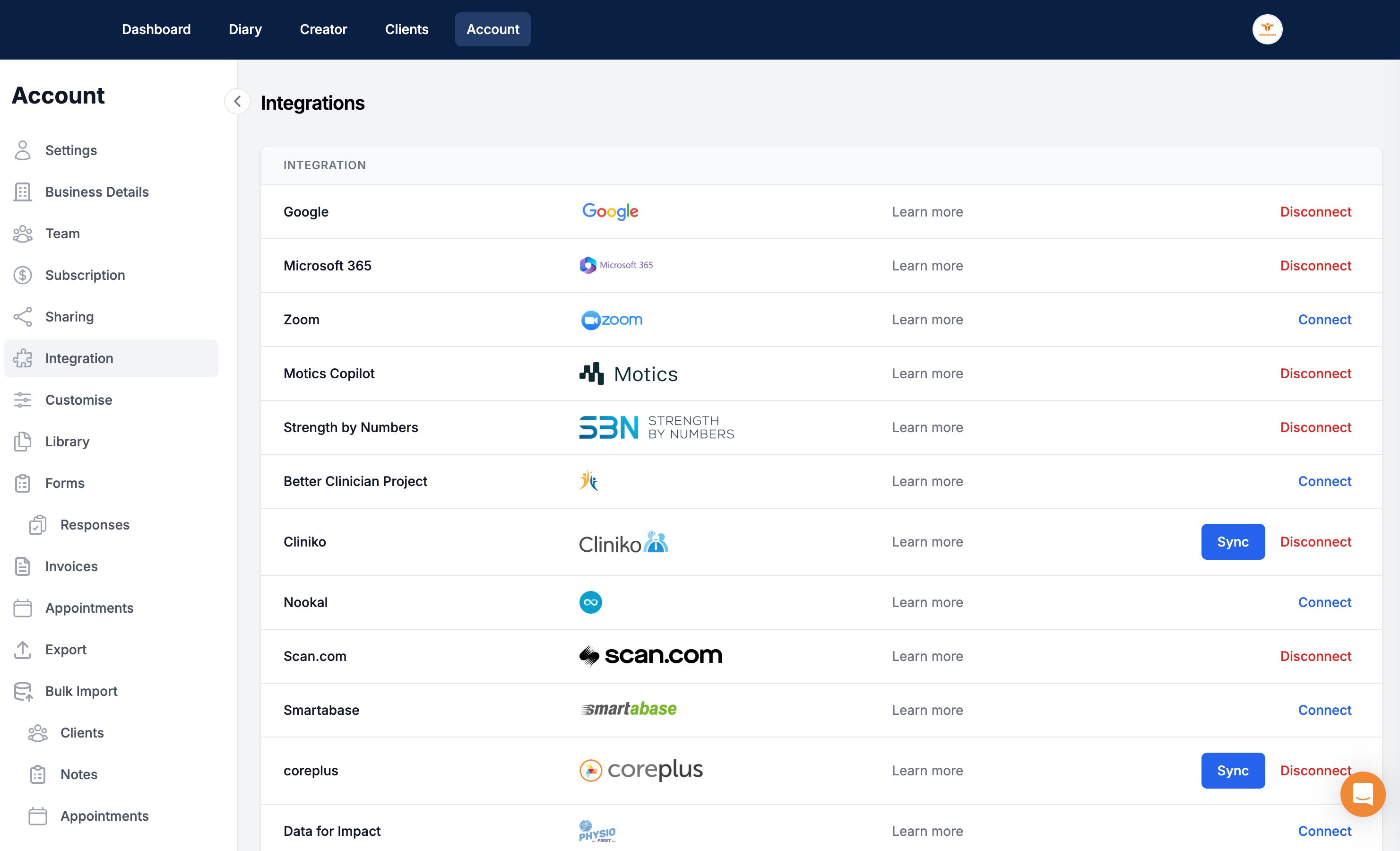
Task: Connect the Zoom integration
Action: pyautogui.click(x=1324, y=320)
